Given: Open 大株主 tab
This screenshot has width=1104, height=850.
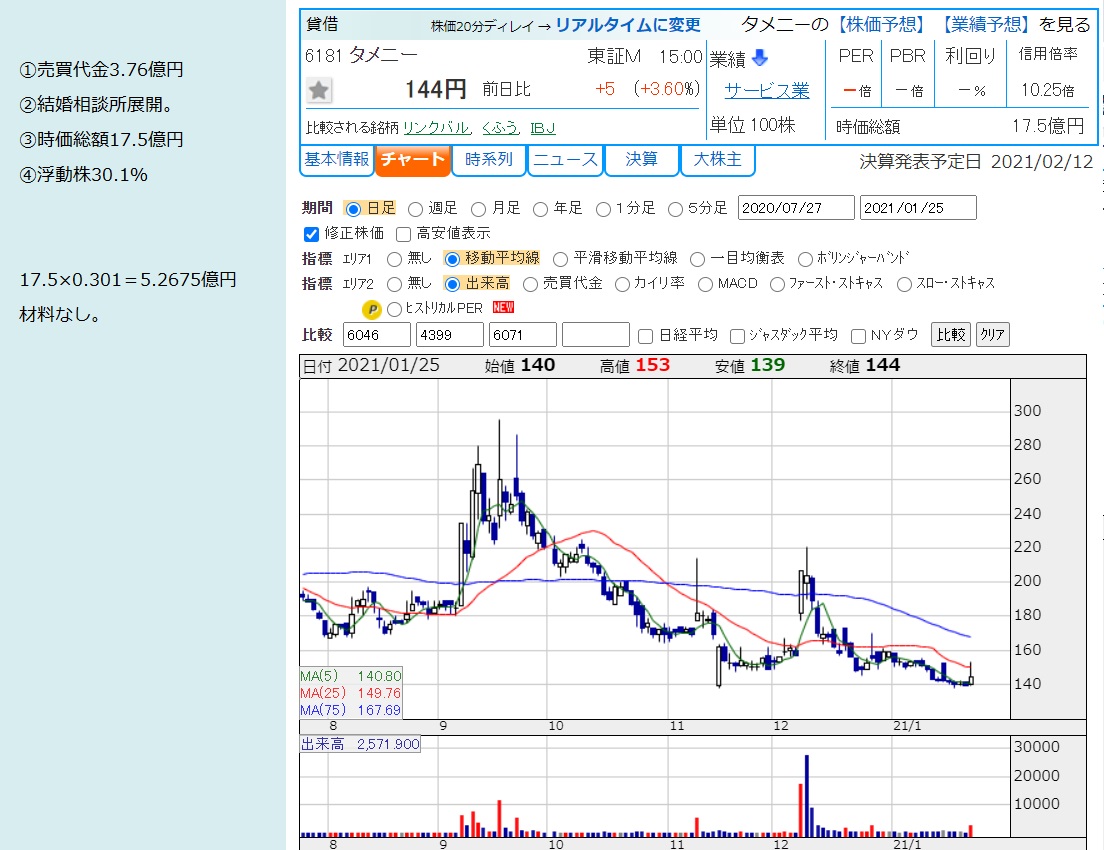Looking at the screenshot, I should [717, 159].
